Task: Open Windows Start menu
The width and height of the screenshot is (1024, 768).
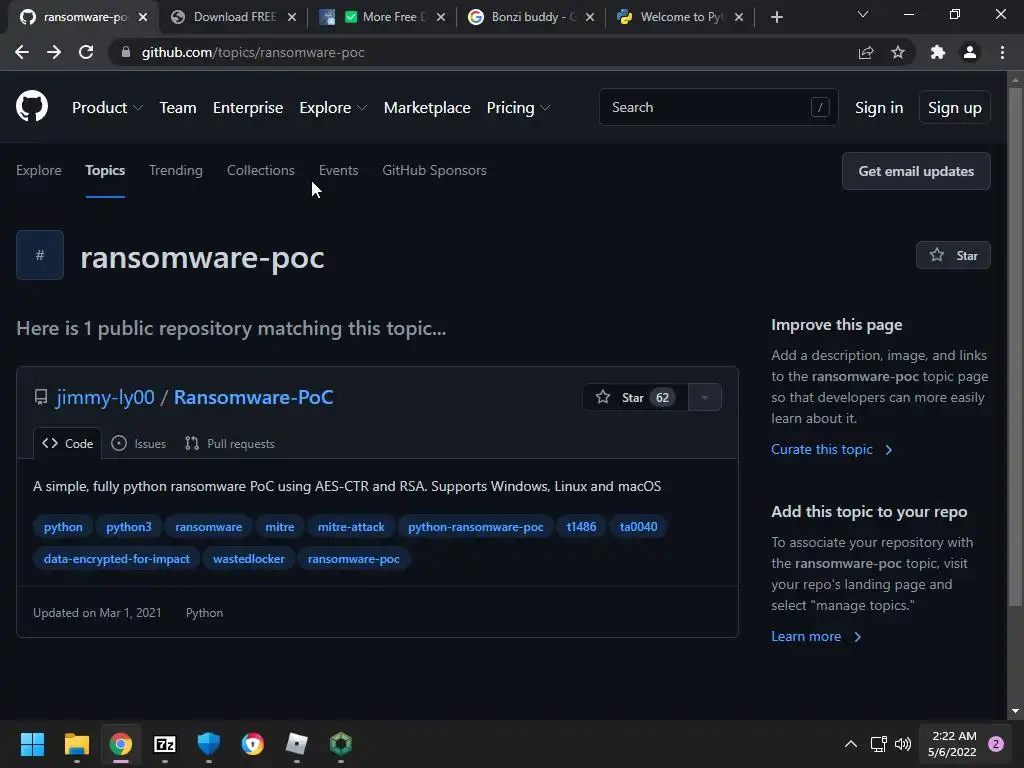Action: [x=32, y=744]
